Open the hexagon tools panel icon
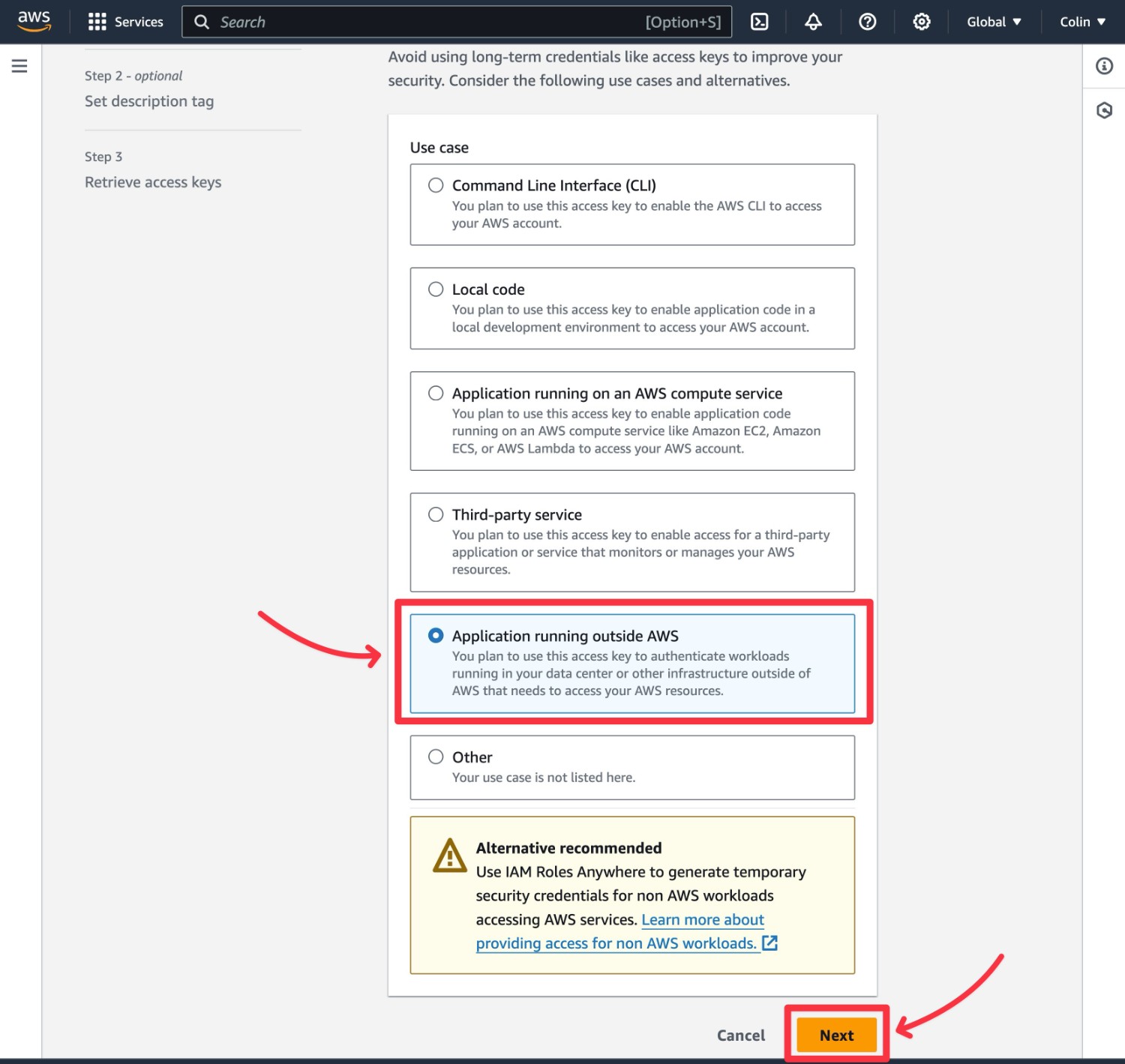The width and height of the screenshot is (1125, 1064). (x=1104, y=111)
